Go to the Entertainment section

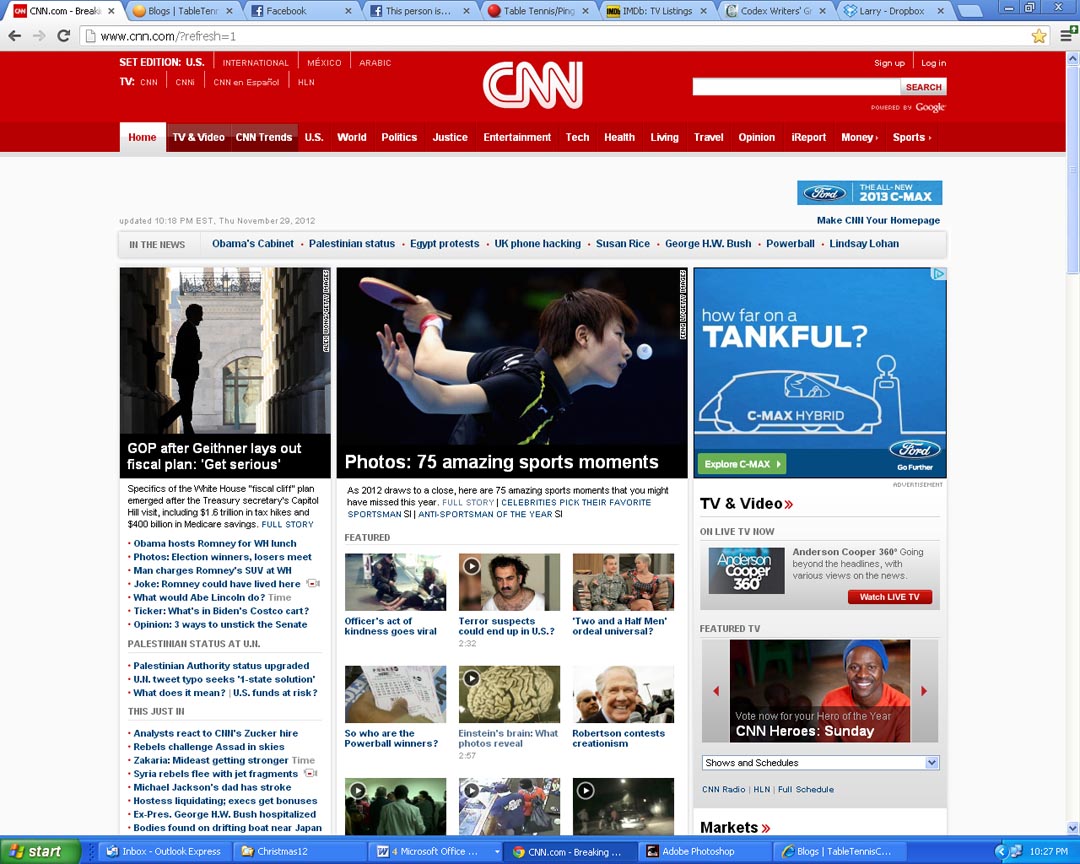[x=517, y=137]
